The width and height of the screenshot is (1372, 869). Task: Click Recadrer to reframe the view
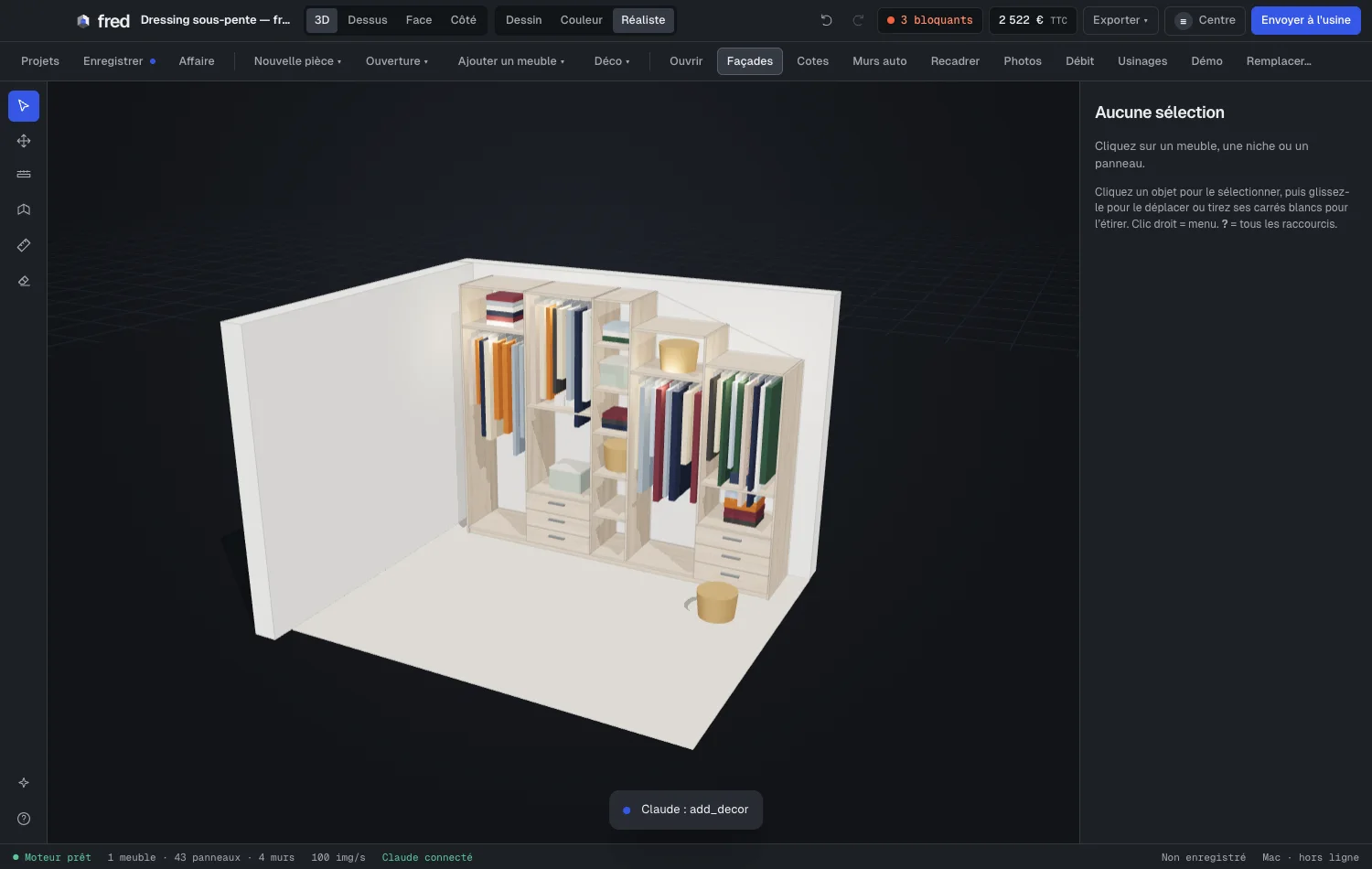[955, 61]
